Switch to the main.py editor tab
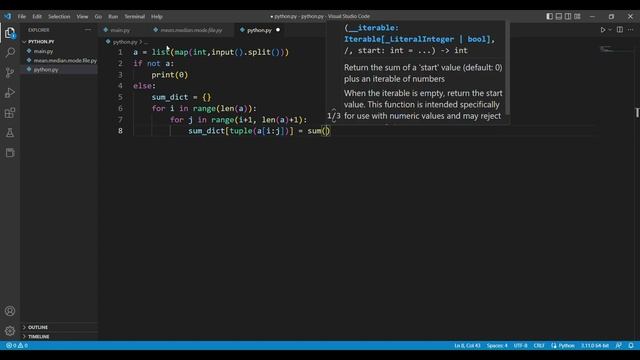Viewport: 640px width, 360px height. (x=120, y=30)
